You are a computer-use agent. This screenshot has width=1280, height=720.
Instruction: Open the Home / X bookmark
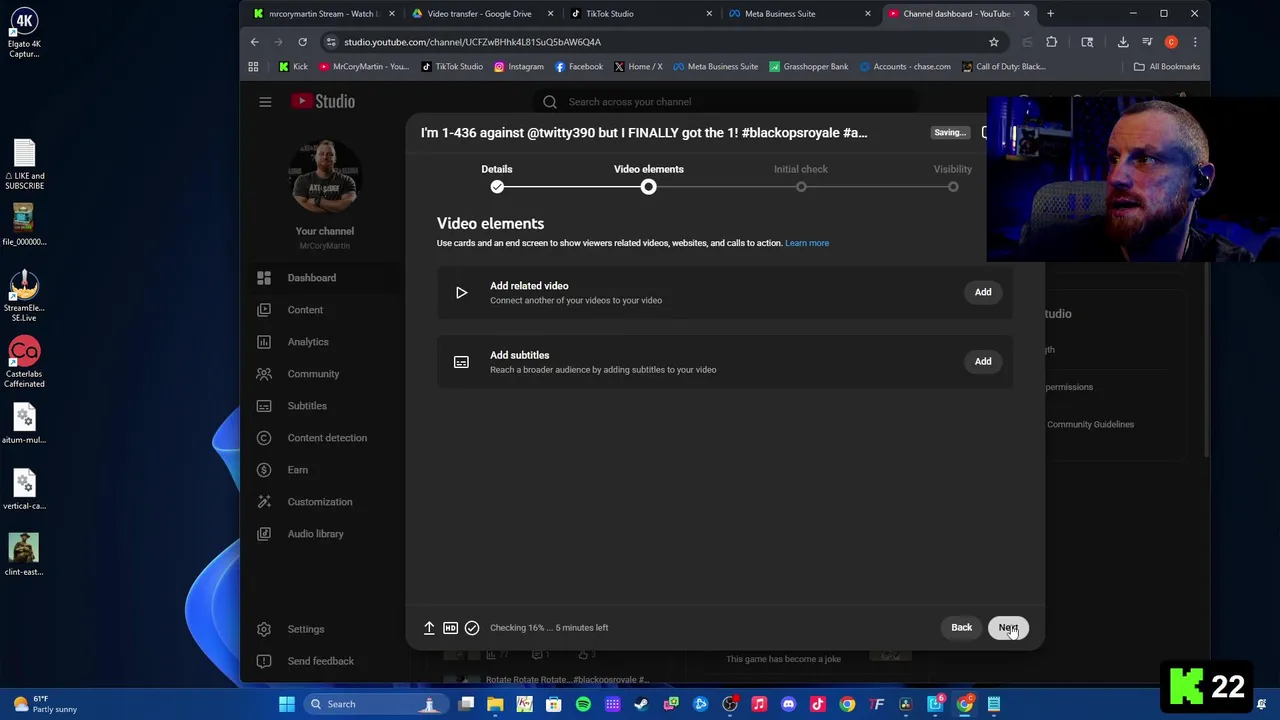tap(637, 67)
